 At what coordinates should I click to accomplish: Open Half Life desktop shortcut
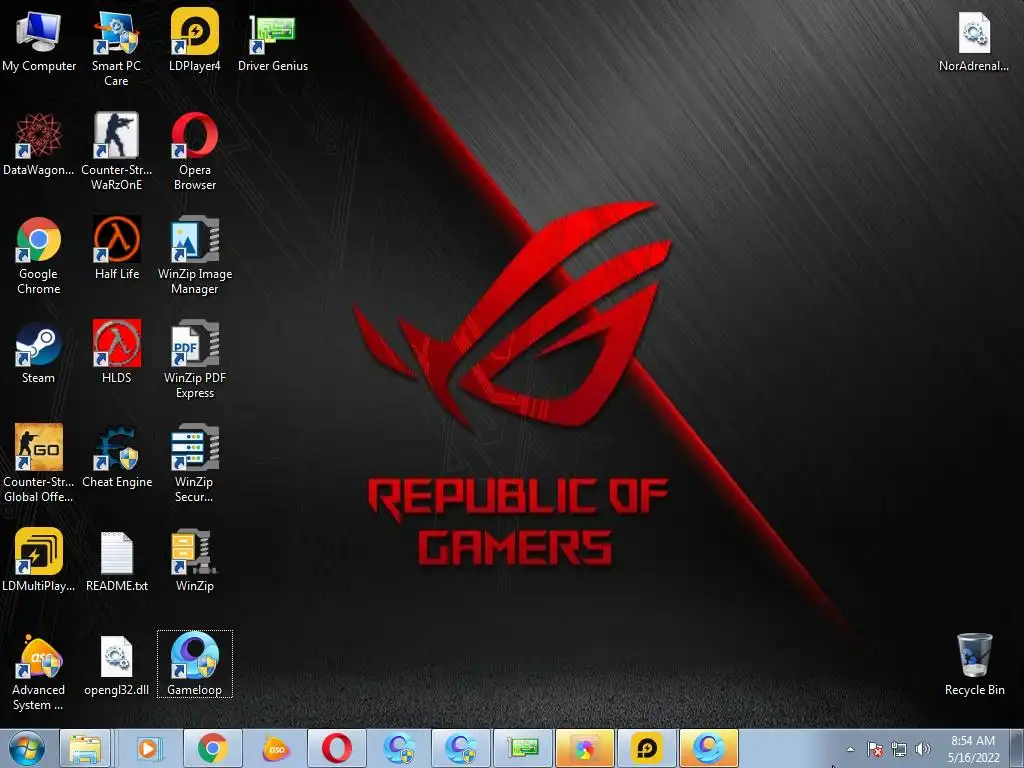116,248
